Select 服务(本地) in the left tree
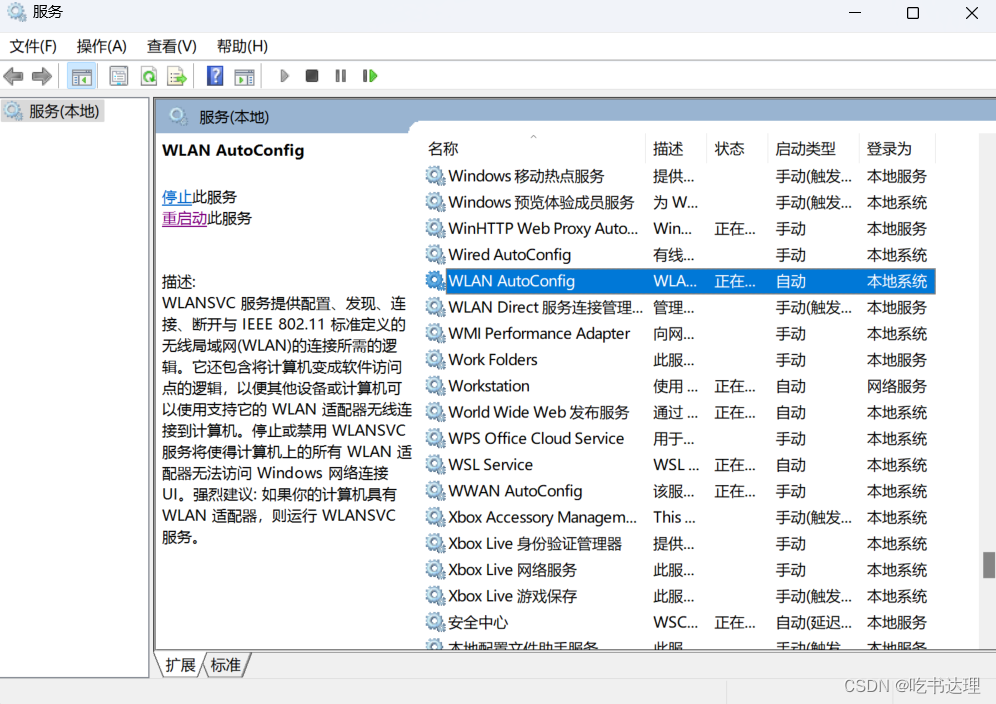 pyautogui.click(x=64, y=112)
